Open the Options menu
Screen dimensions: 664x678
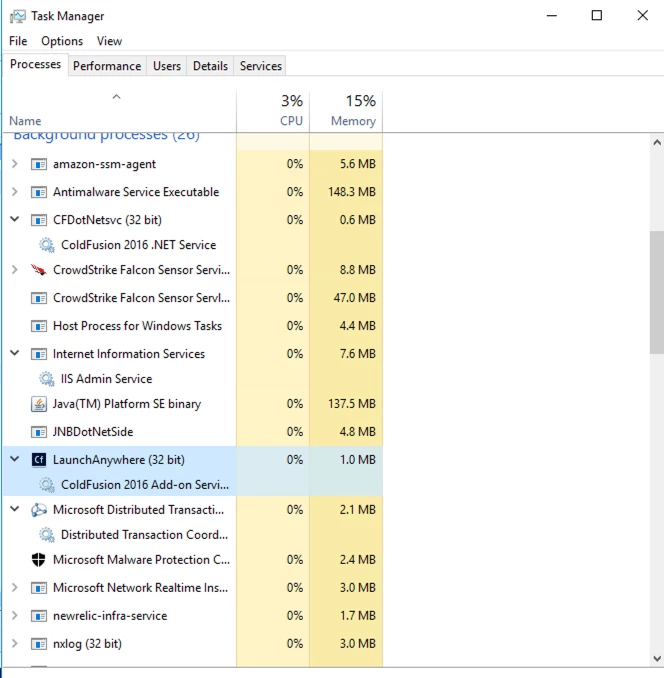tap(62, 41)
